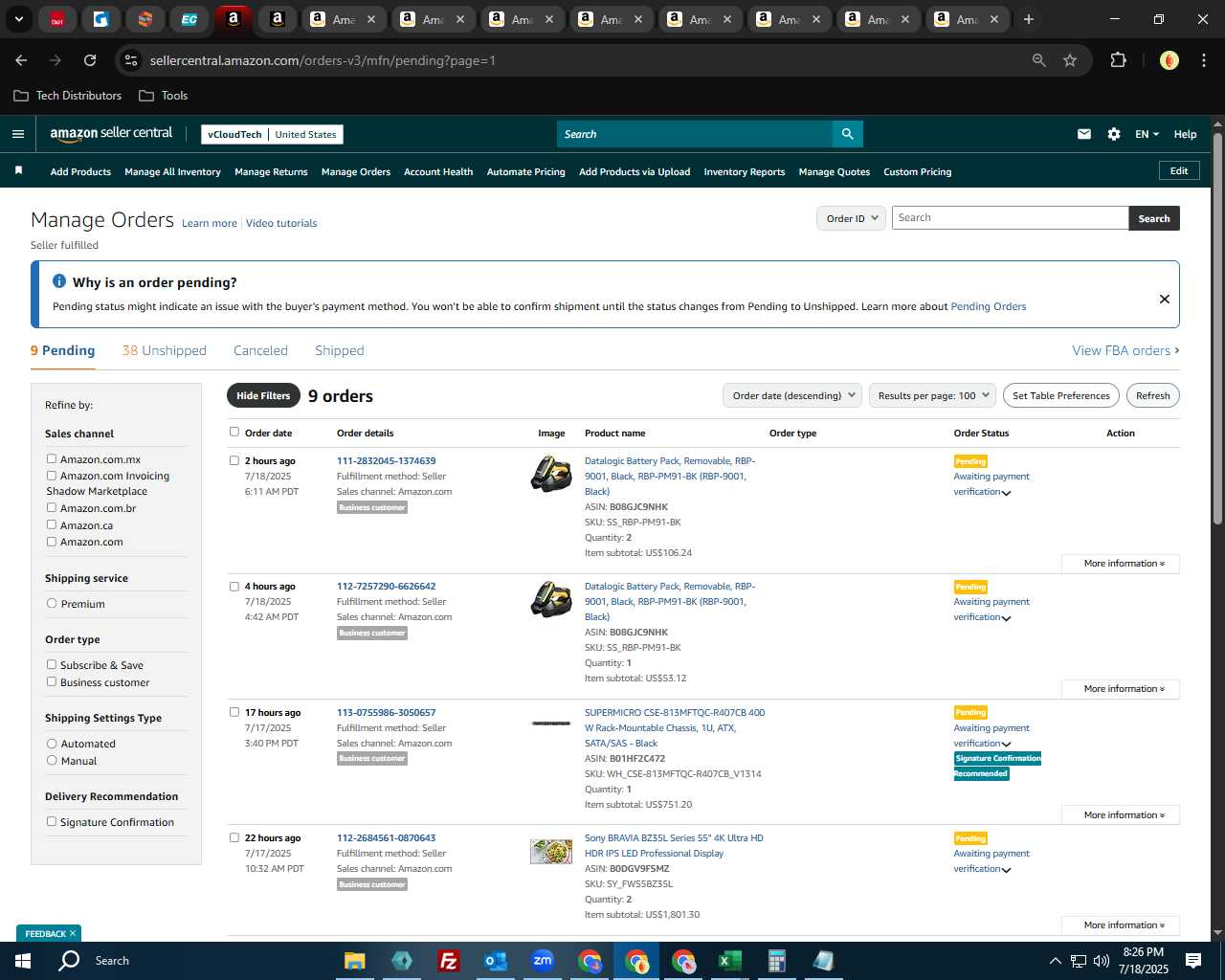Select the Premium shipping service radio

click(52, 603)
